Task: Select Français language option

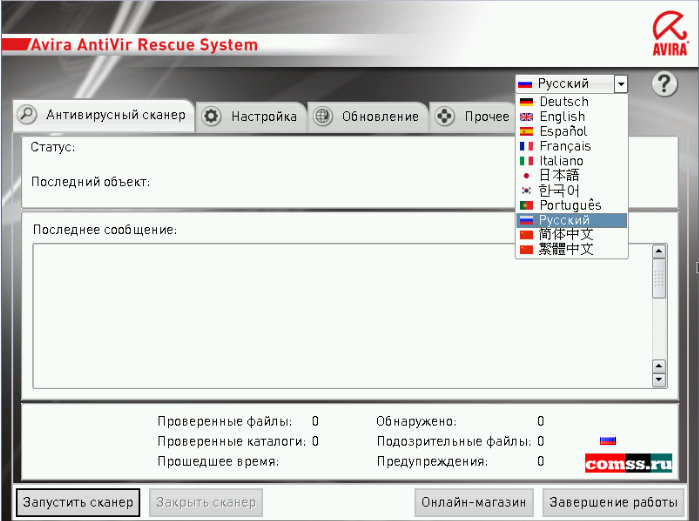Action: pos(572,146)
